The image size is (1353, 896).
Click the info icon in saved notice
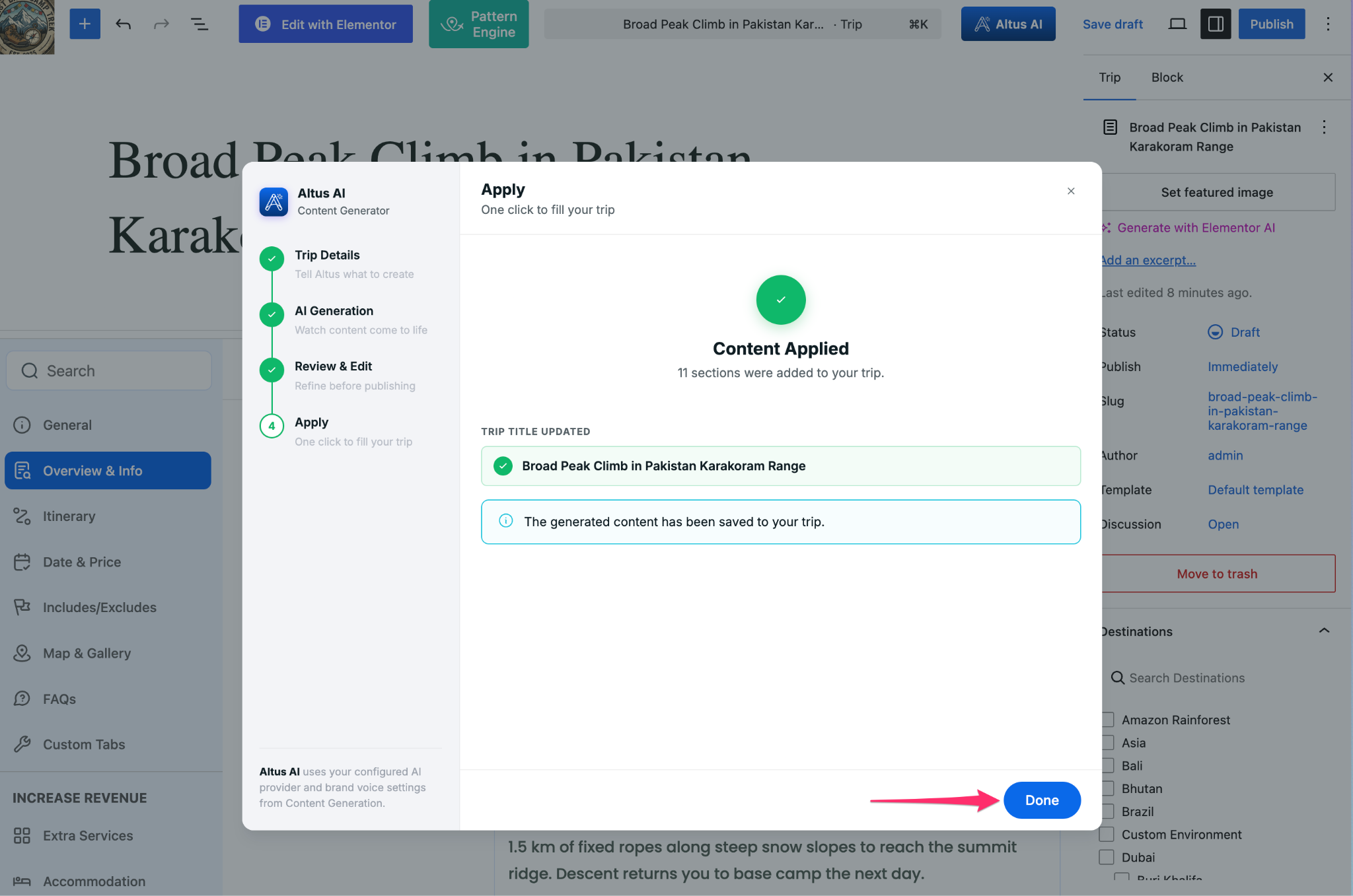point(505,521)
